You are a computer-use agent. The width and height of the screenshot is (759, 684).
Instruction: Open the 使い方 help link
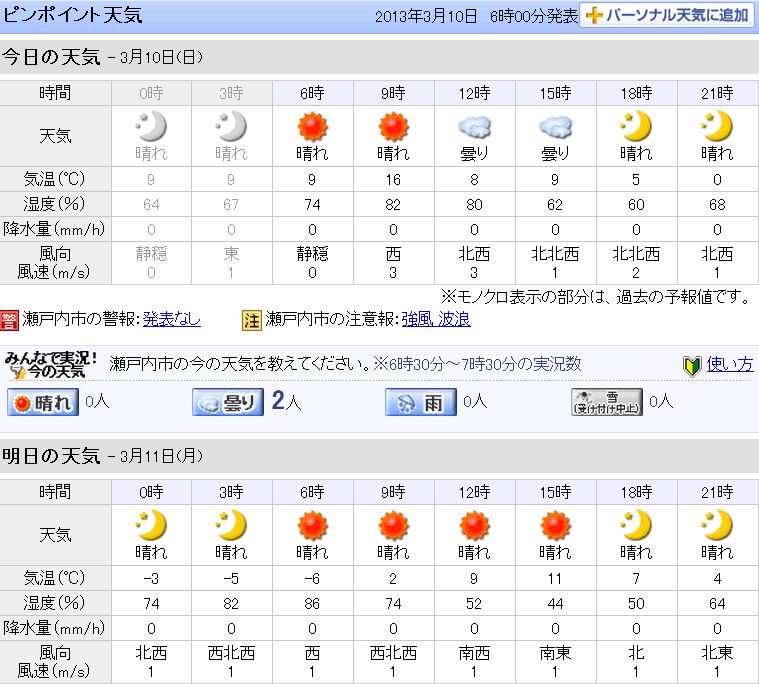(730, 364)
